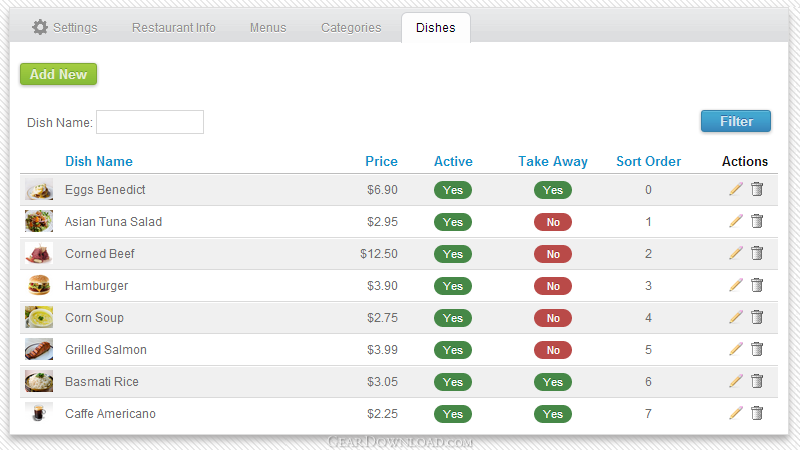Remove Grilled Salmon with trash icon

click(x=757, y=349)
